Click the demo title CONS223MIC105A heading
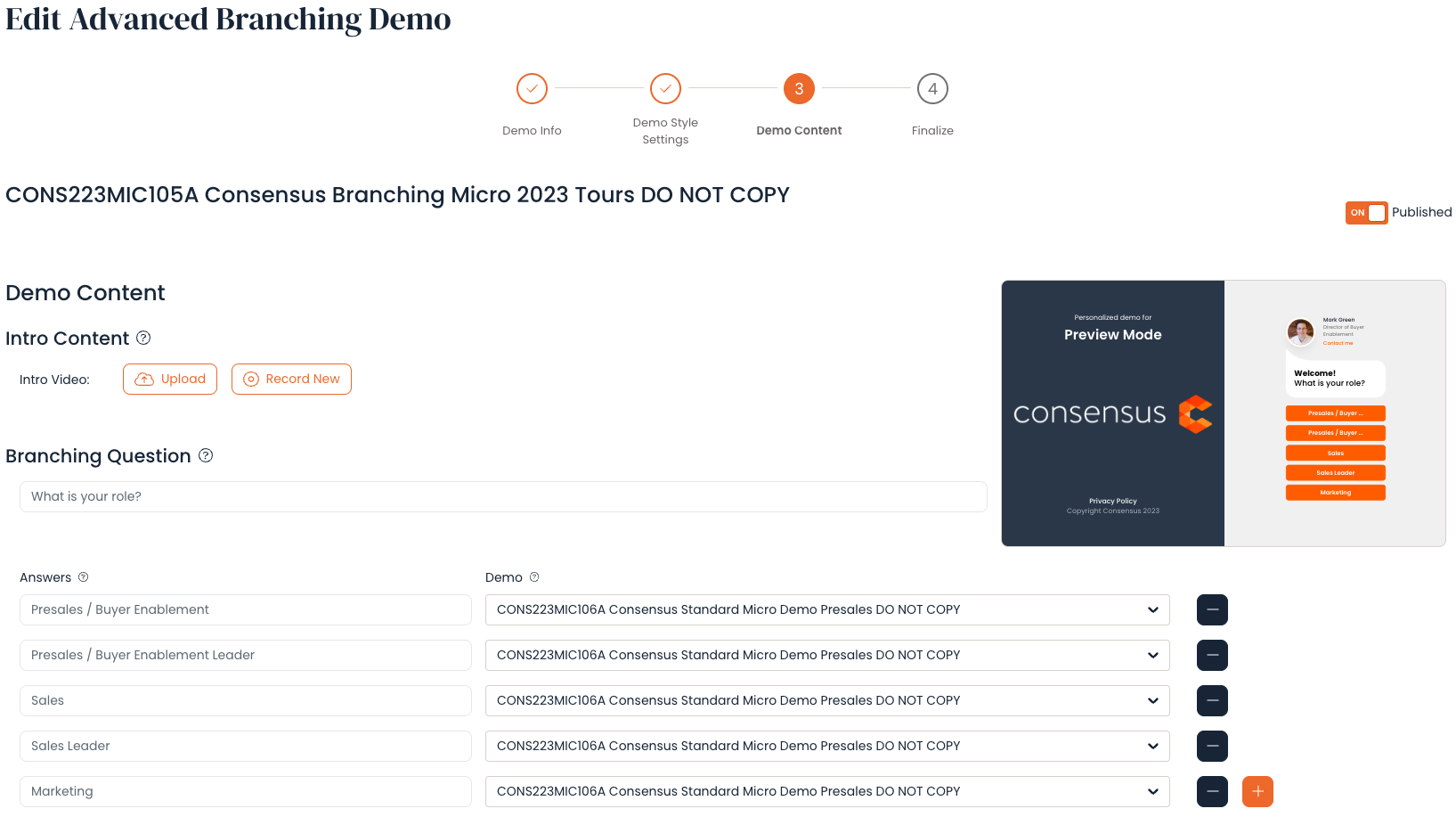The width and height of the screenshot is (1456, 817). tap(397, 194)
